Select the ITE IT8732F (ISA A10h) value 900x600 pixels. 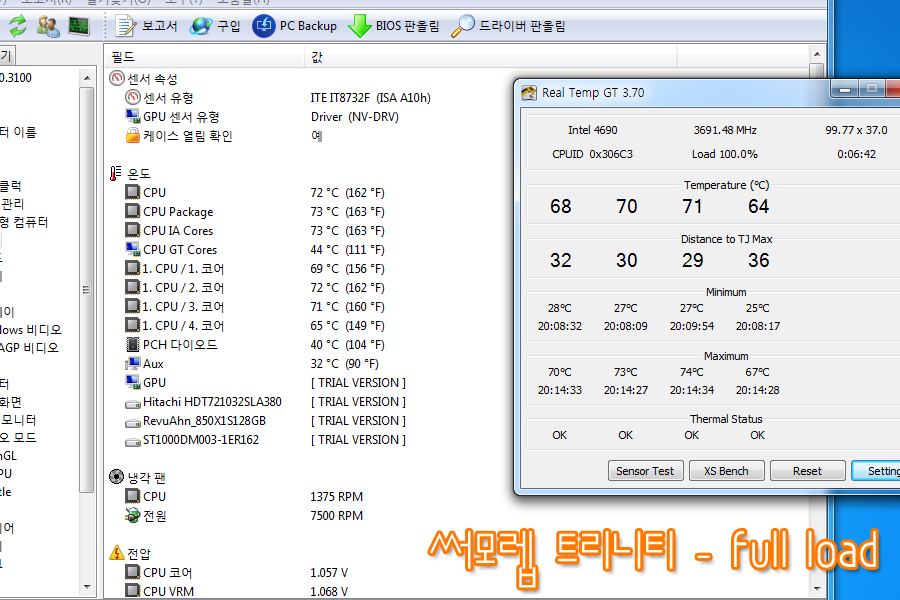370,98
